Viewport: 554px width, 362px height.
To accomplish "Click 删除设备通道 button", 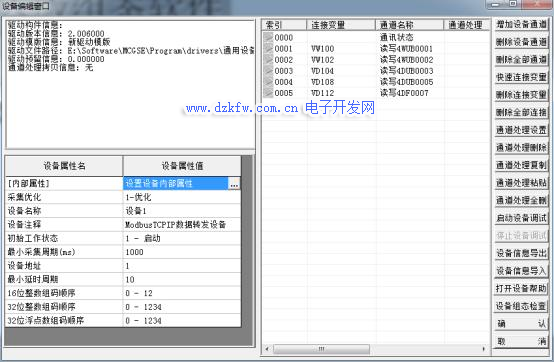I will tap(521, 42).
